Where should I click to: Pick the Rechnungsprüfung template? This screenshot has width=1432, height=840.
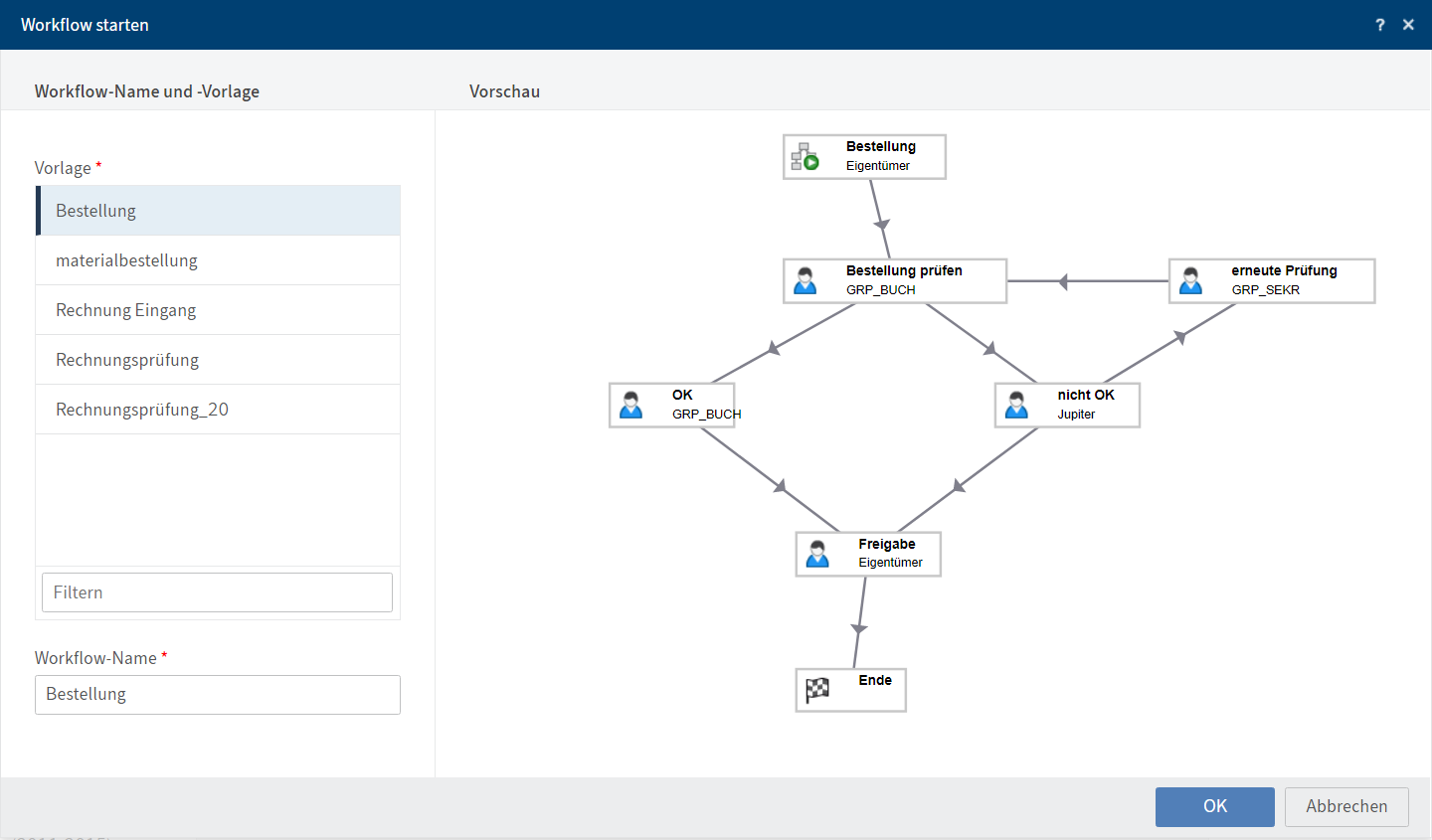[218, 360]
